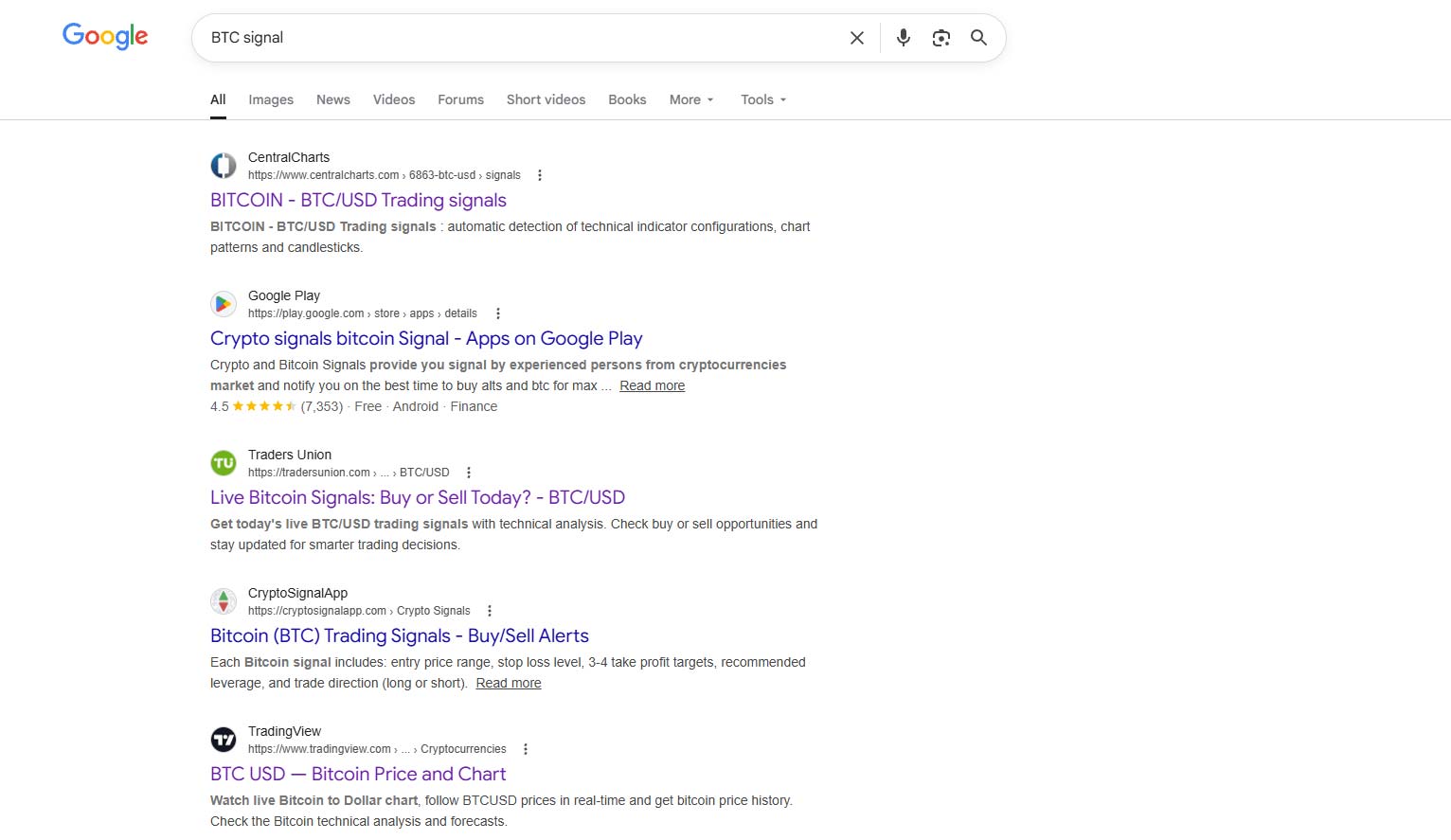
Task: Open search by image camera icon
Action: 941,38
